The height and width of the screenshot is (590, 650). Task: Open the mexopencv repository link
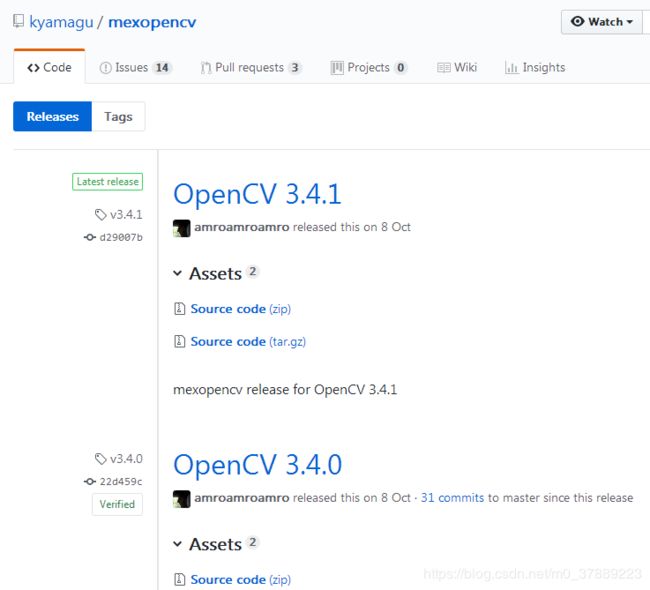click(x=152, y=22)
